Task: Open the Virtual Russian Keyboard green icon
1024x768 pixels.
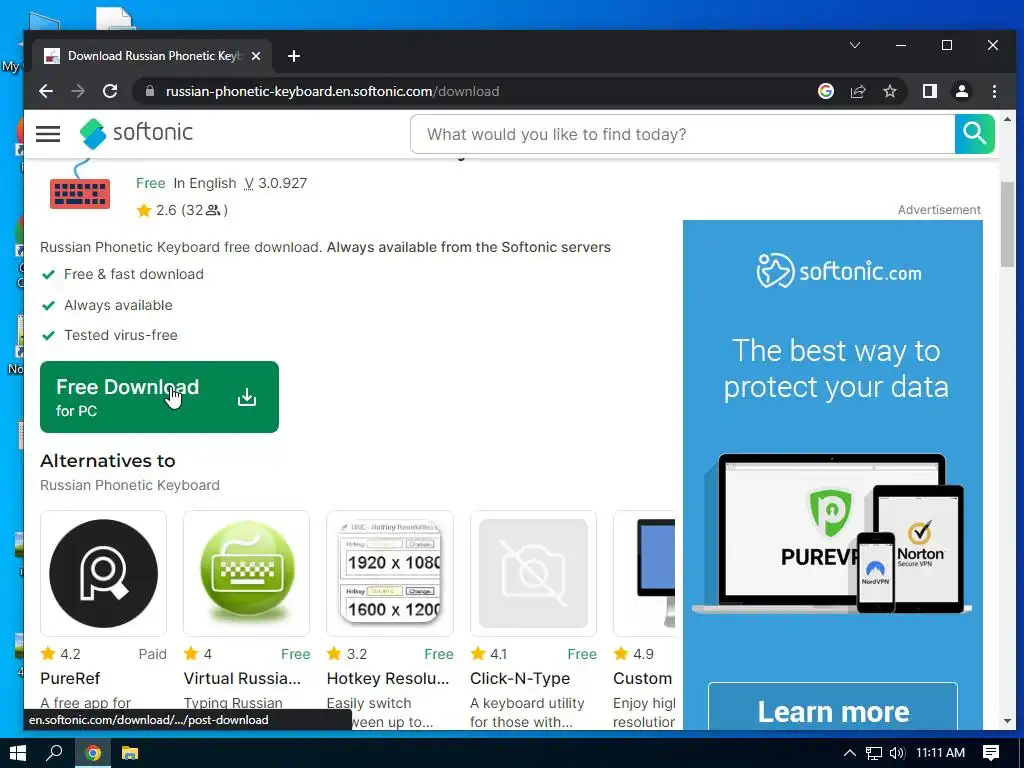Action: tap(247, 573)
